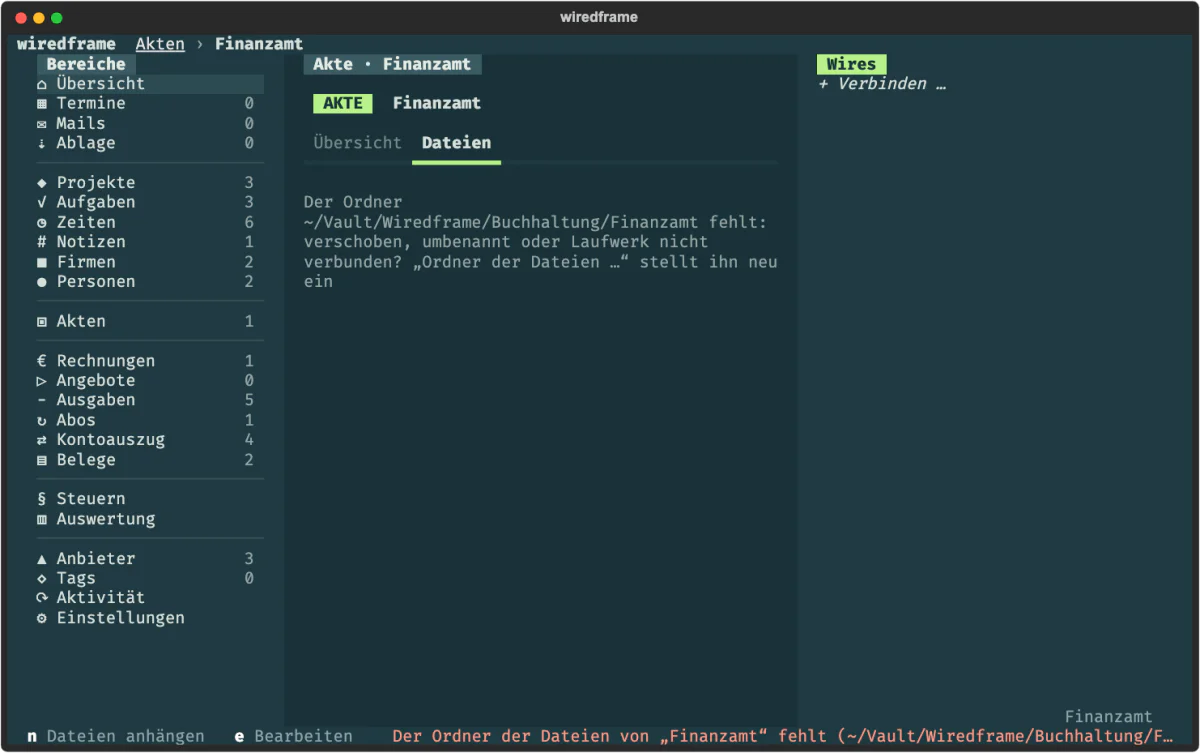Open Belege in the sidebar
Image resolution: width=1200 pixels, height=753 pixels.
[150, 460]
